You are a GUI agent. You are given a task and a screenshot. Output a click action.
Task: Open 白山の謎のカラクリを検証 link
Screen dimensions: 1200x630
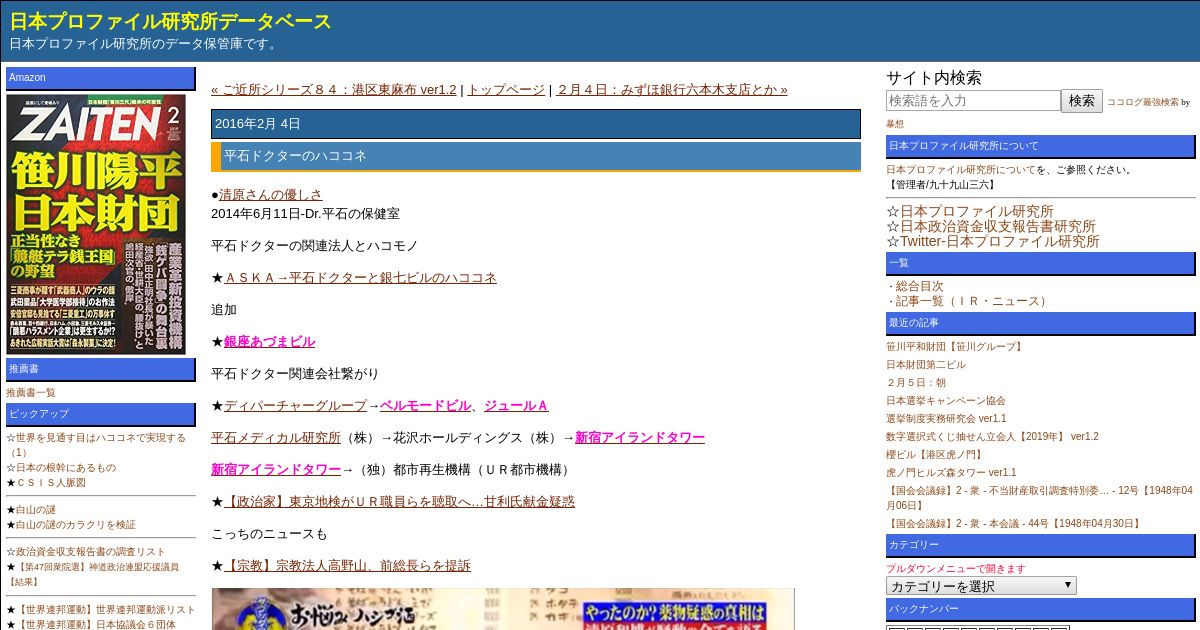[x=76, y=525]
